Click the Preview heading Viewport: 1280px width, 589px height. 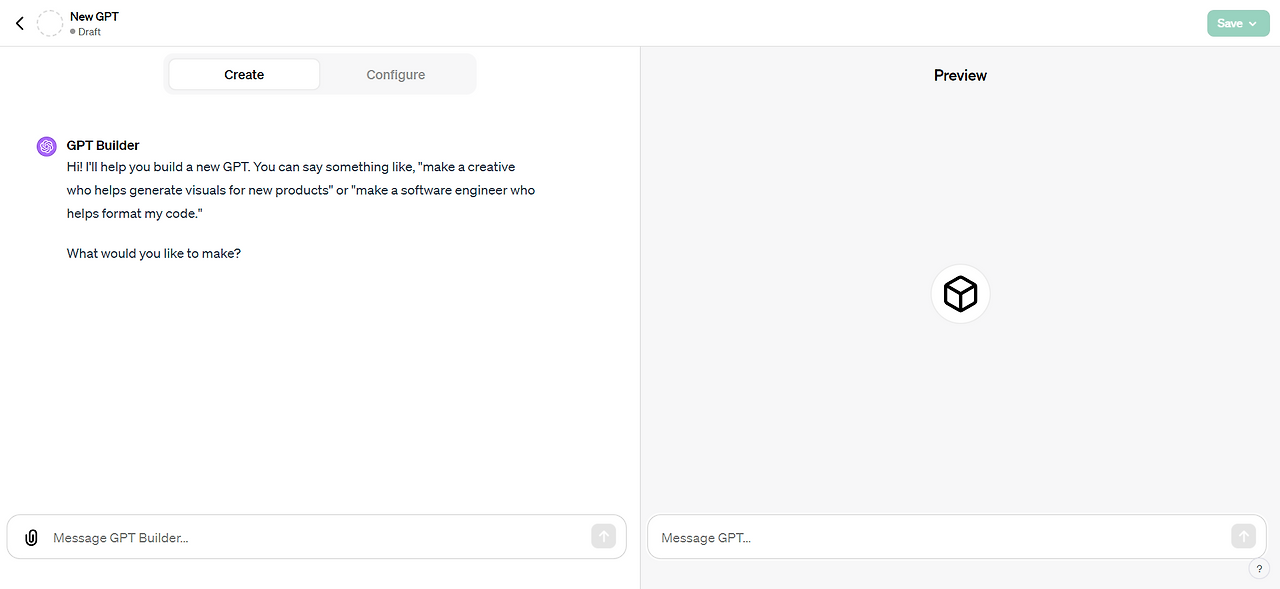959,75
